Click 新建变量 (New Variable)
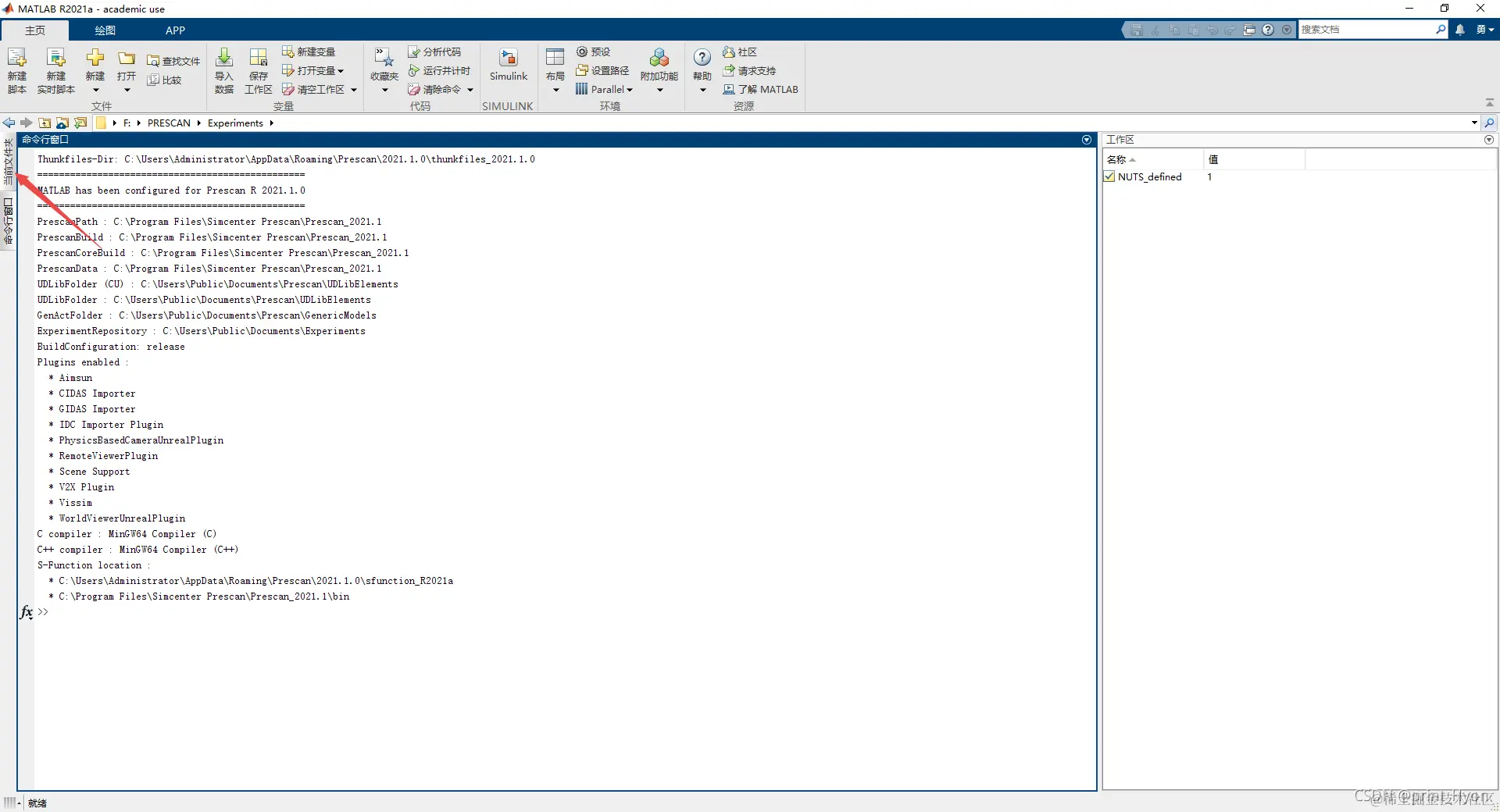This screenshot has width=1500, height=812. tap(309, 52)
